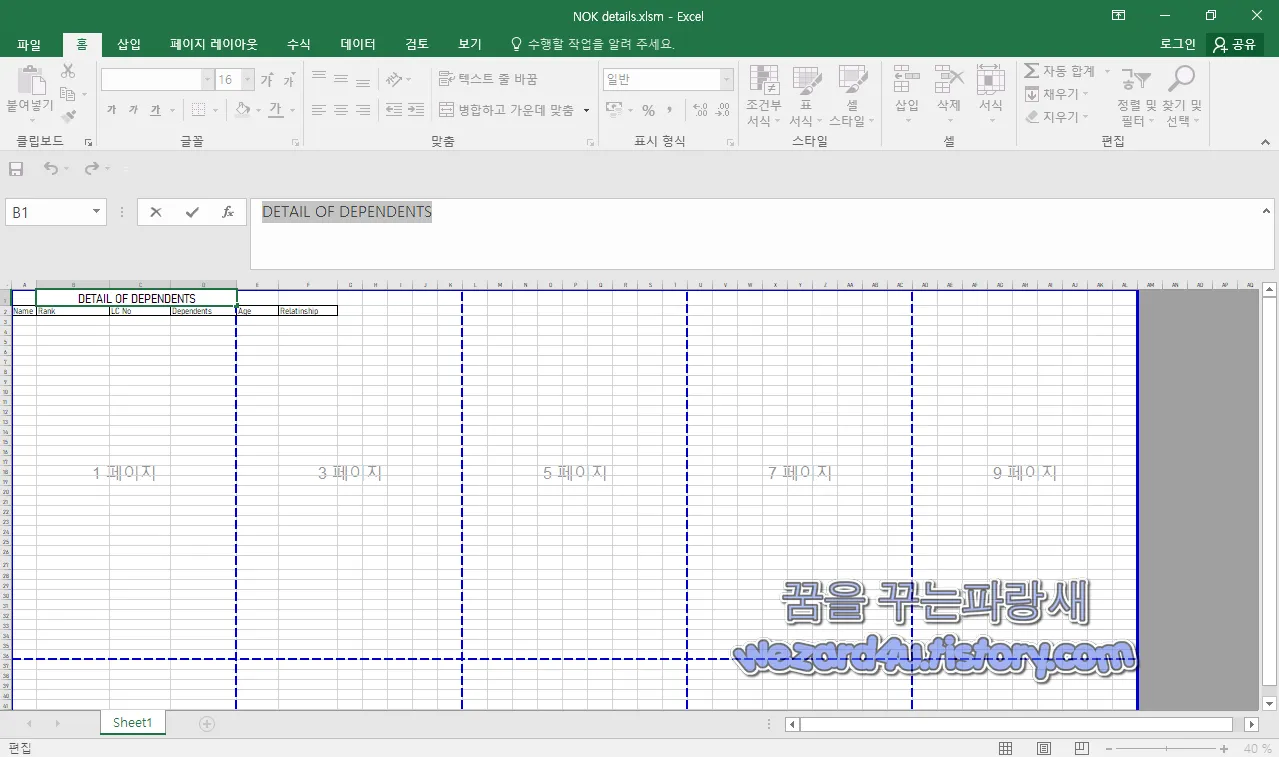
Task: Click the Cut scissors icon
Action: 68,71
